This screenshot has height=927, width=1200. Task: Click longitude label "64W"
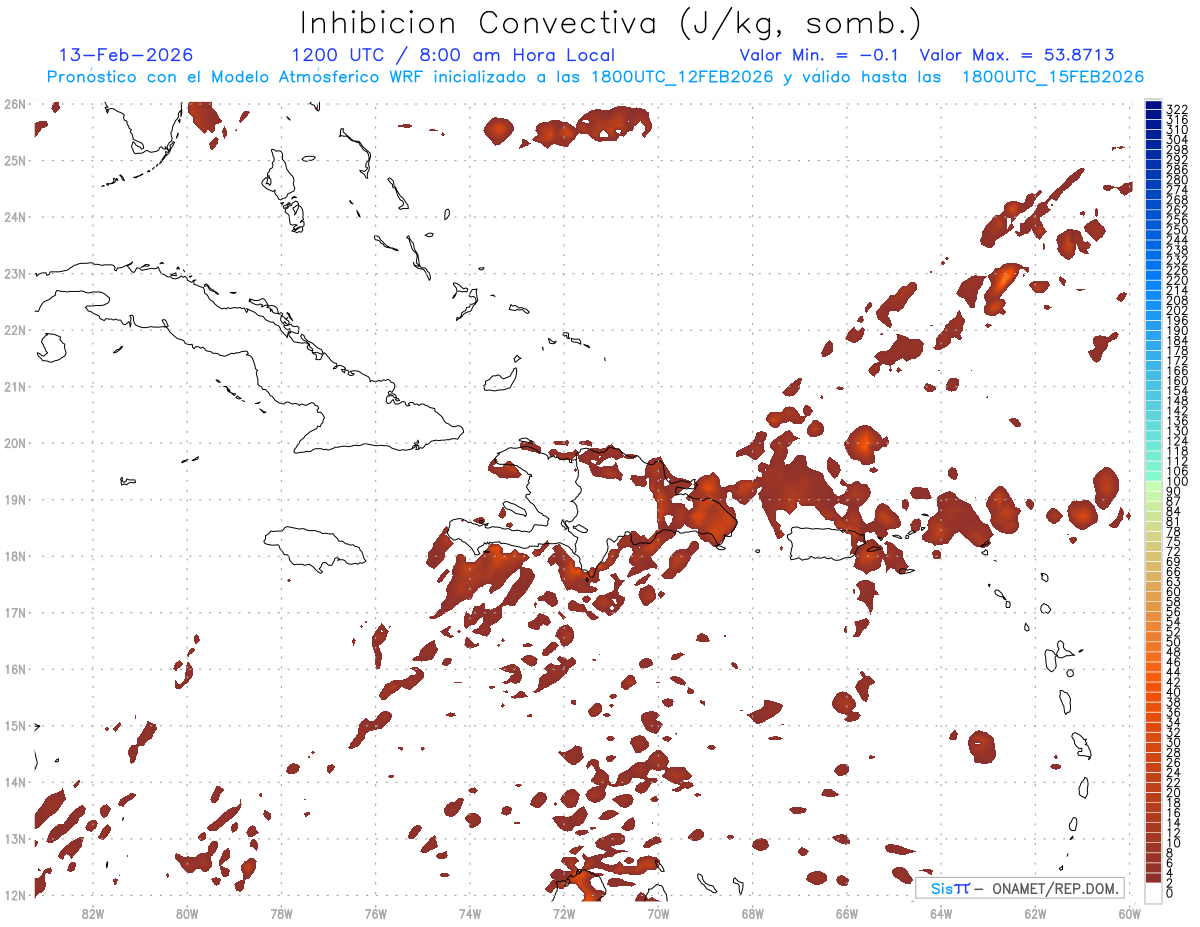point(941,913)
